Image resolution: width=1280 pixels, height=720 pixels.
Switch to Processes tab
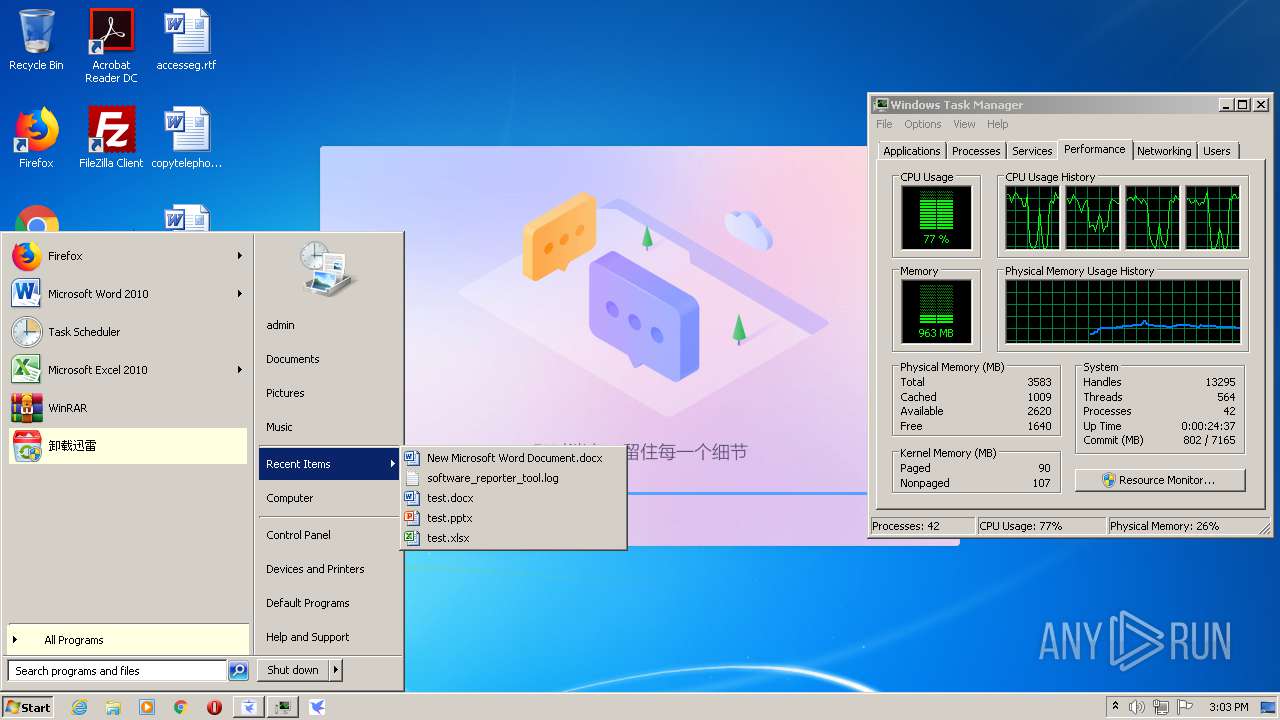(976, 151)
